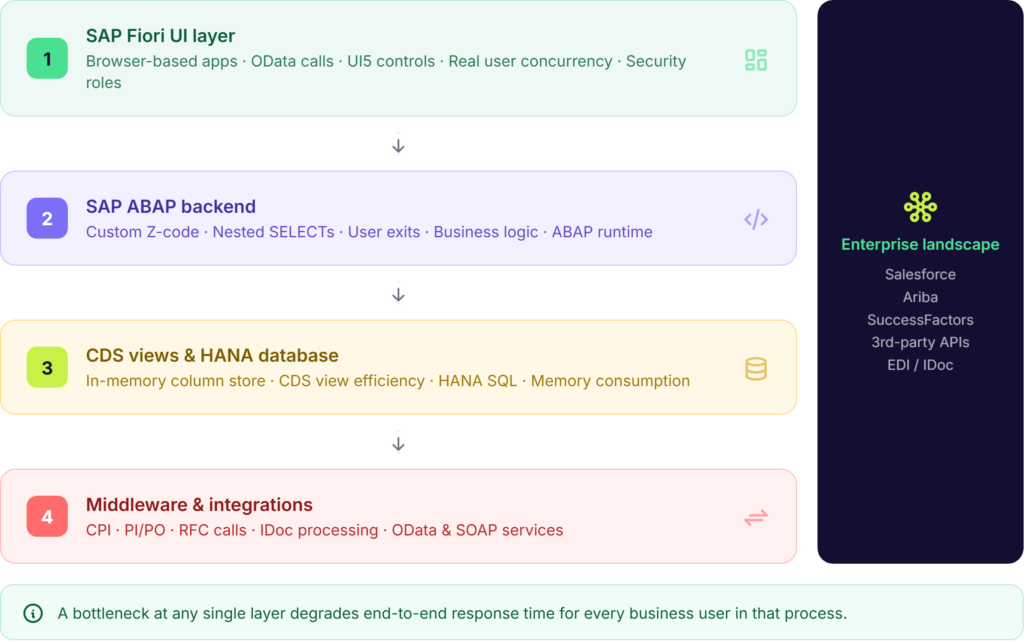Select Middleware & integrations heading
The height and width of the screenshot is (641, 1024).
pos(199,505)
